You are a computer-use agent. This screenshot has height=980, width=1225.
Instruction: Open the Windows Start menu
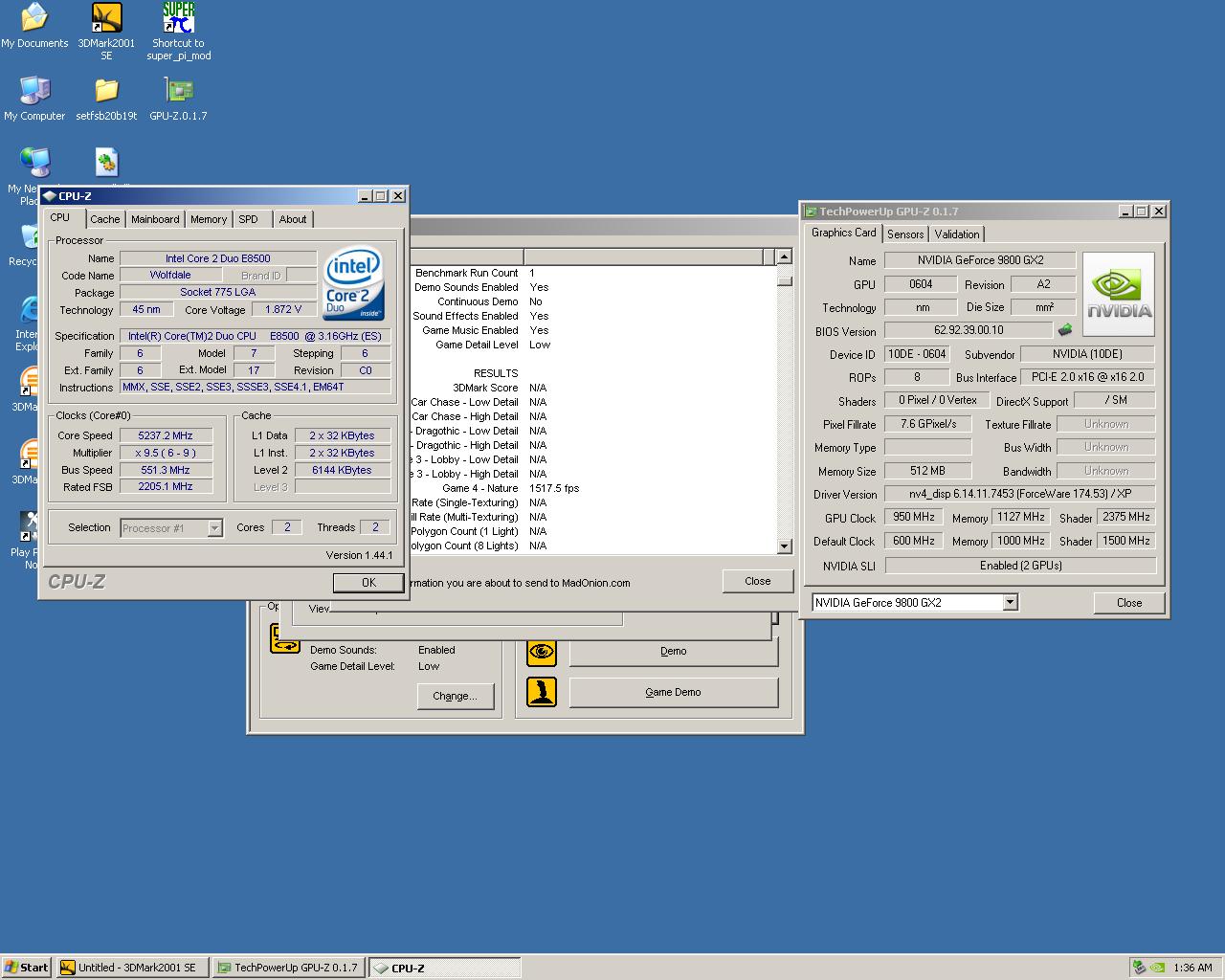[x=27, y=968]
